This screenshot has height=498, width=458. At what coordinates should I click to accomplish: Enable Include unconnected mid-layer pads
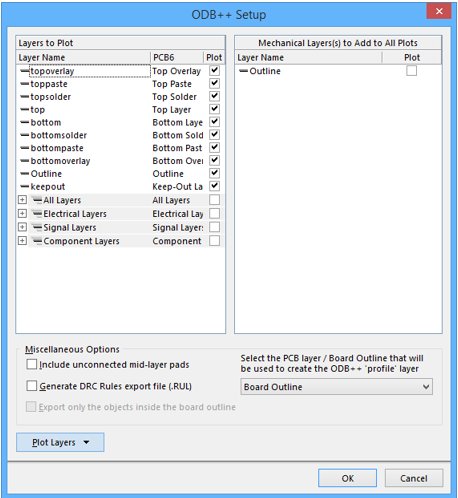click(32, 364)
